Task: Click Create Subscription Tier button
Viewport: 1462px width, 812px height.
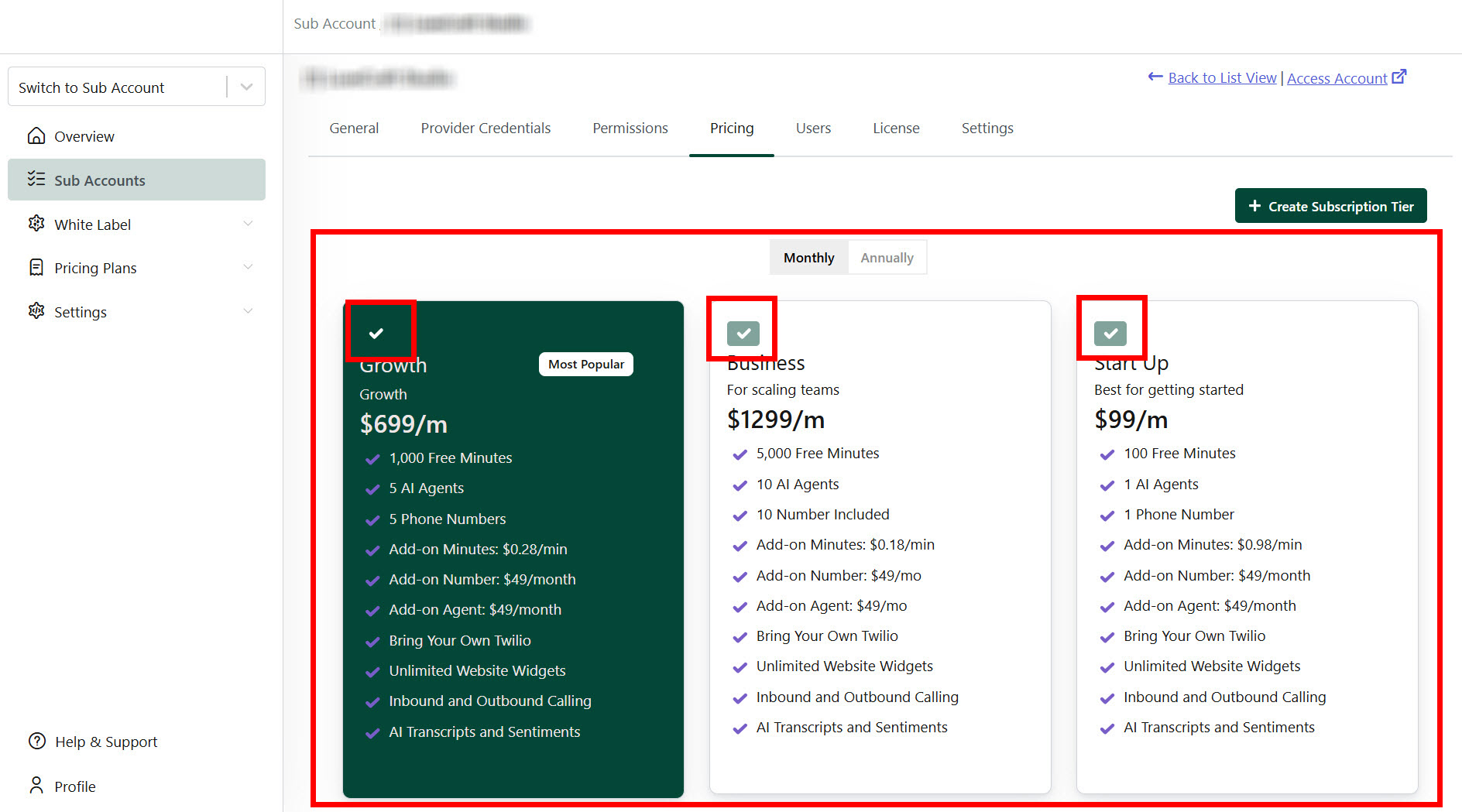Action: (x=1330, y=206)
